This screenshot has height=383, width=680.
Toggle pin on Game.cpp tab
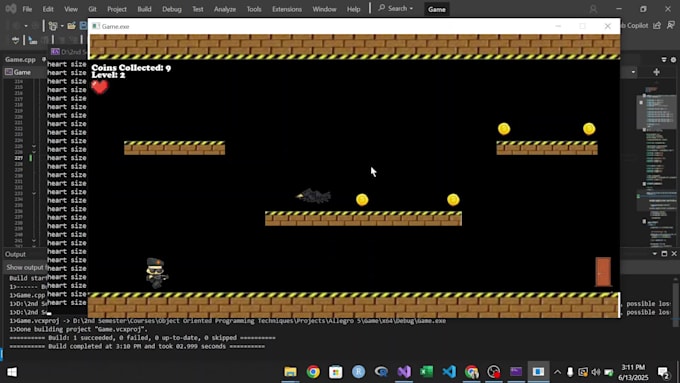point(43,59)
